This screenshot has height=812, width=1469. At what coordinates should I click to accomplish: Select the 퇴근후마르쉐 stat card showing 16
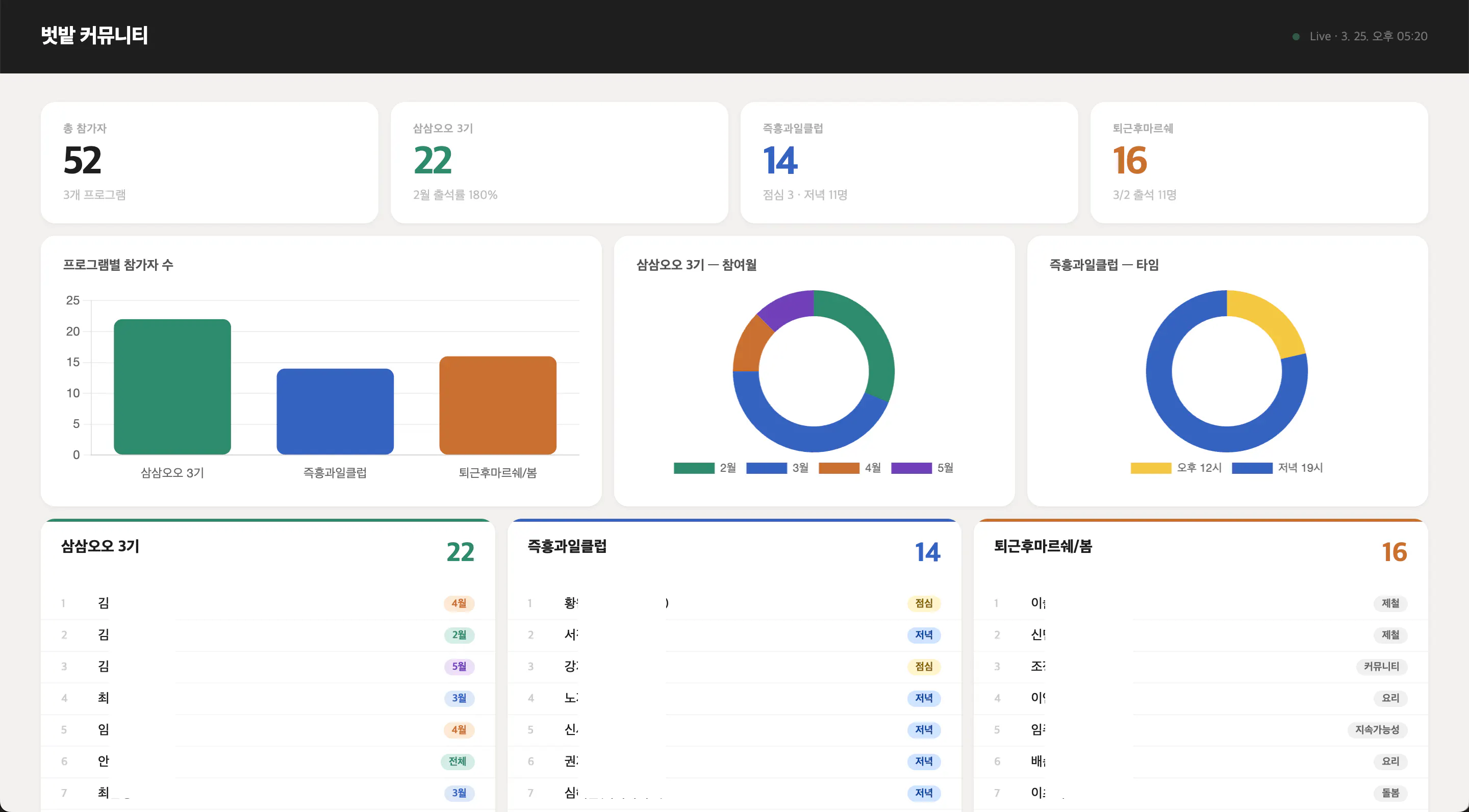1258,163
